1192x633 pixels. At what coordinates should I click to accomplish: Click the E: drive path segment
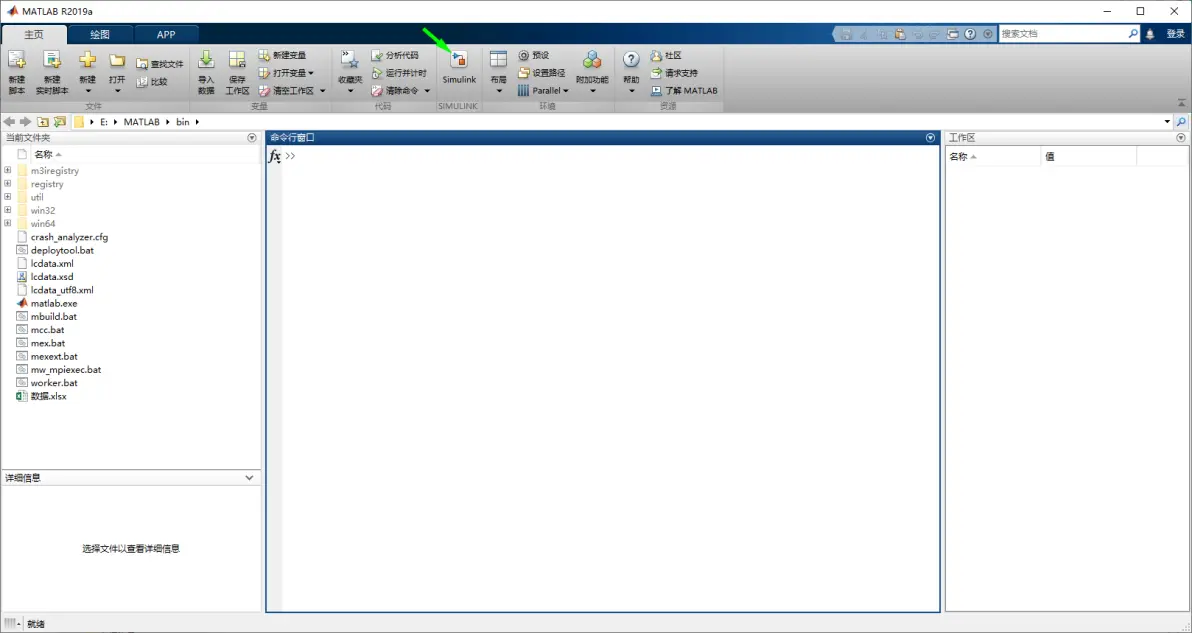104,122
